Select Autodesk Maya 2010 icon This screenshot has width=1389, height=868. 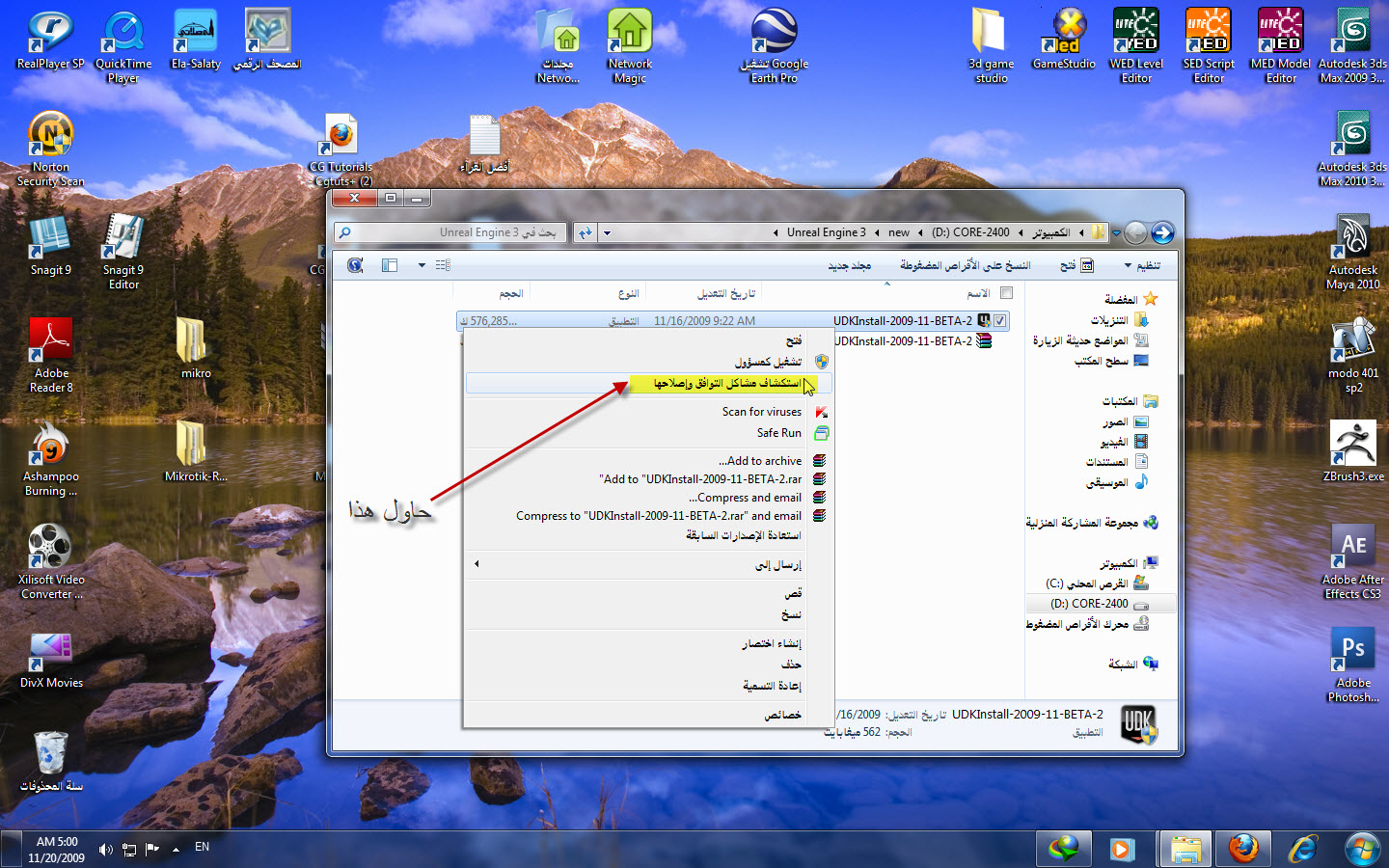pos(1353,253)
